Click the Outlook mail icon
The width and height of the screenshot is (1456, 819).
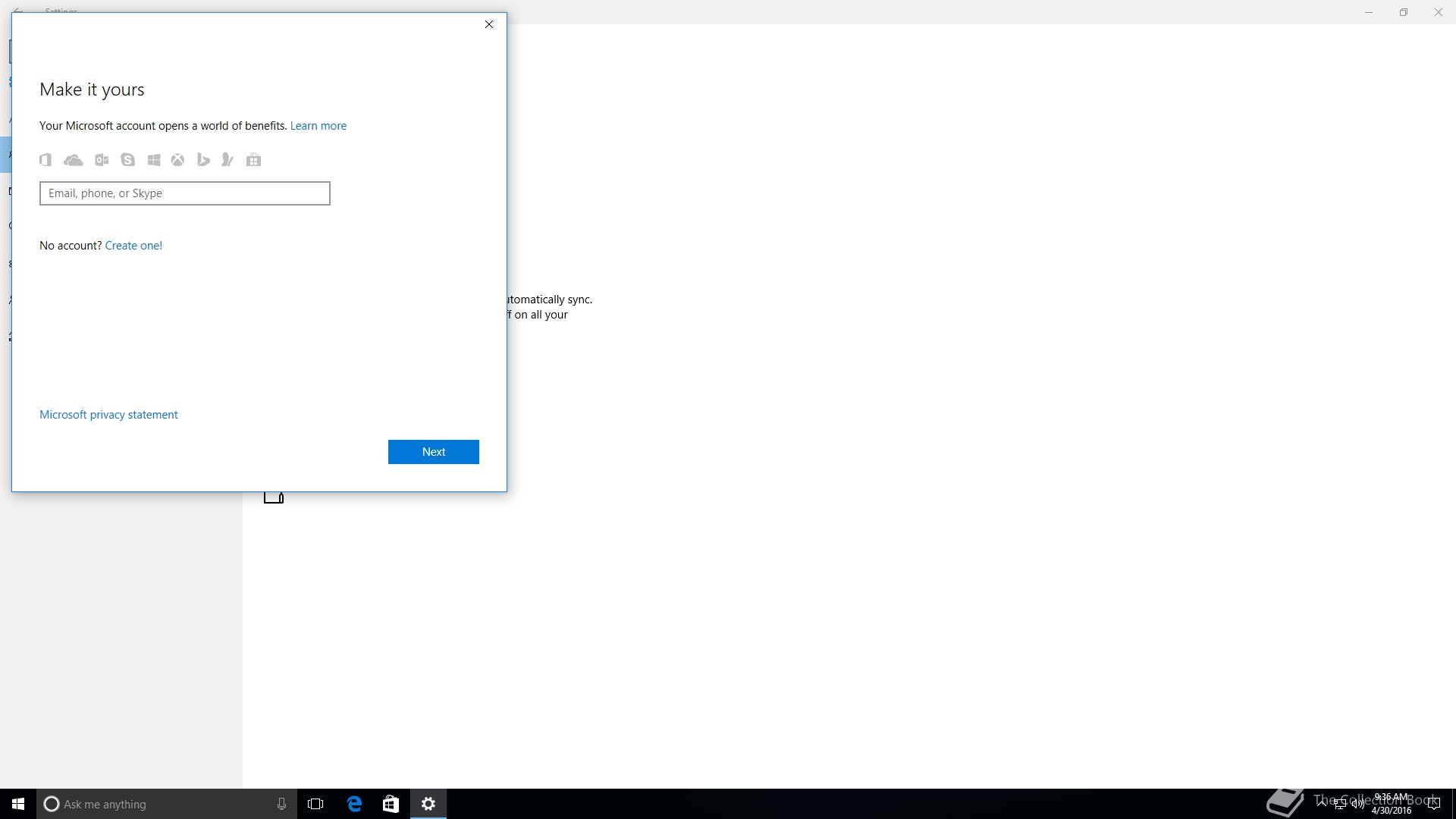click(x=102, y=160)
